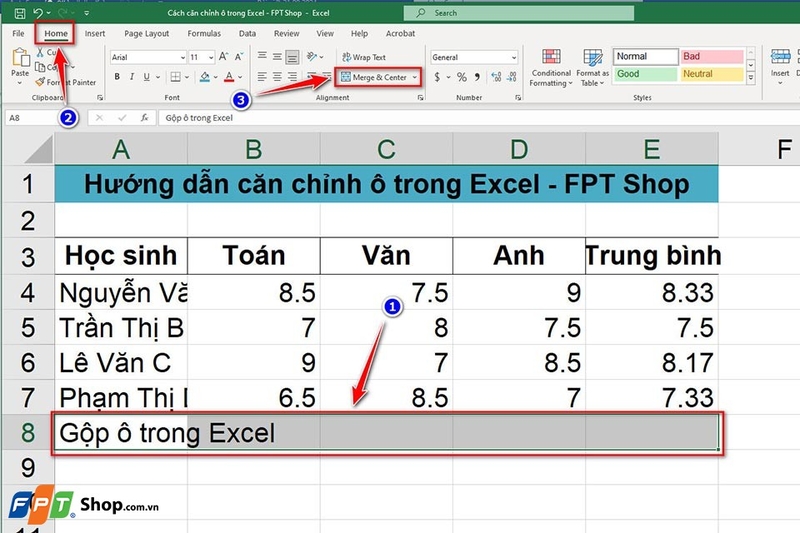
Task: Open the font size 11 dropdown
Action: (211, 58)
